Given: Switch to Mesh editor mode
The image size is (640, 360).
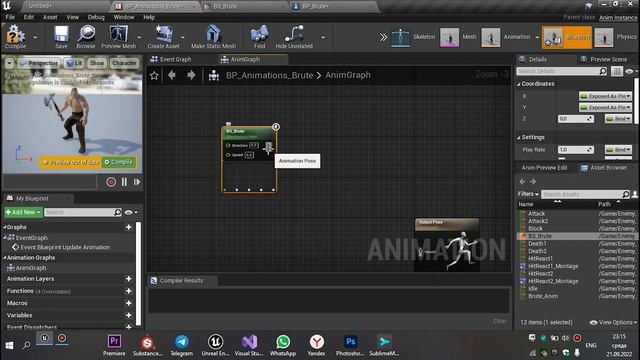Looking at the screenshot, I should [458, 37].
